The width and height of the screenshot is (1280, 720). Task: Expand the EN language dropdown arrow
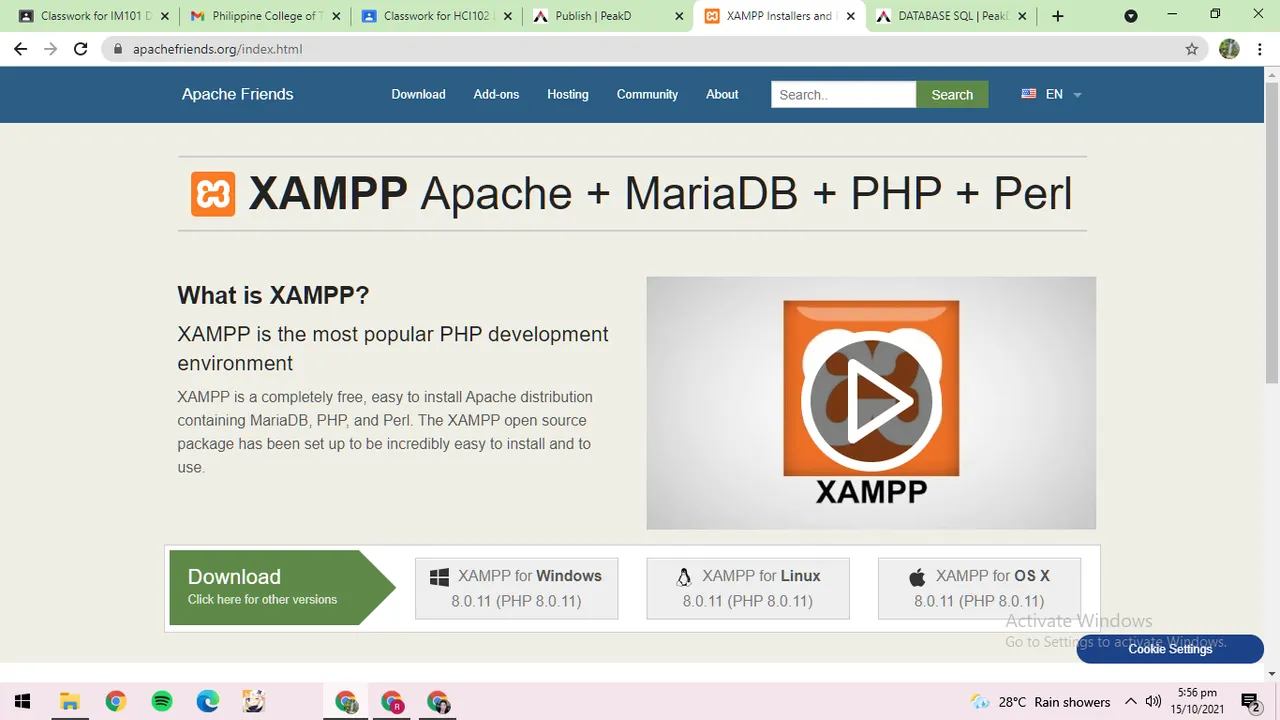tap(1077, 95)
